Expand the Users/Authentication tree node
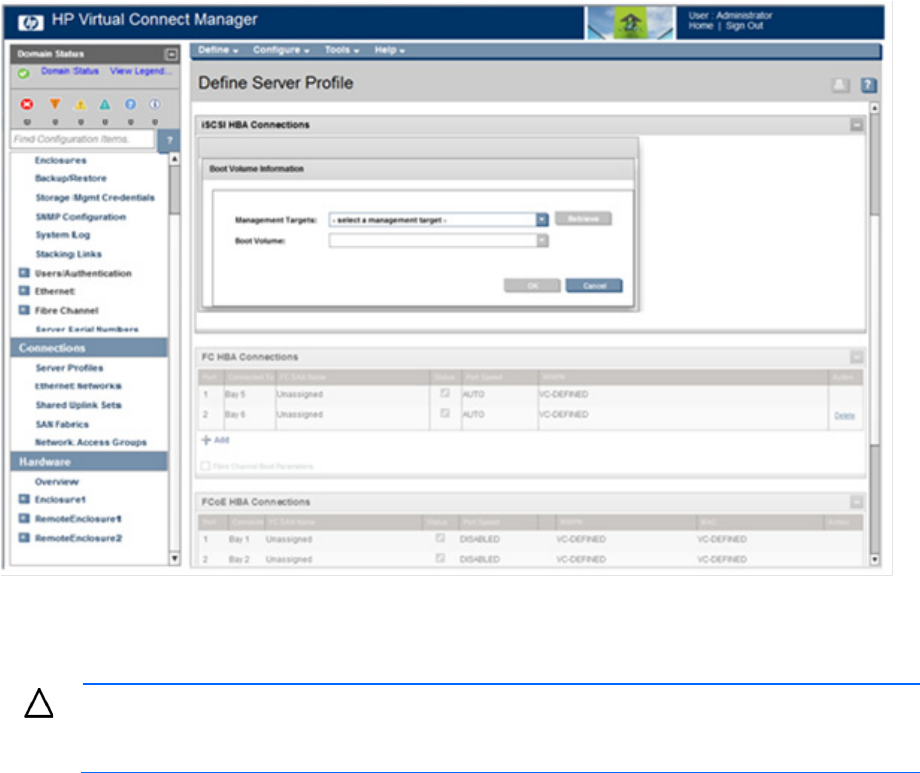Image resolution: width=920 pixels, height=773 pixels. click(24, 273)
